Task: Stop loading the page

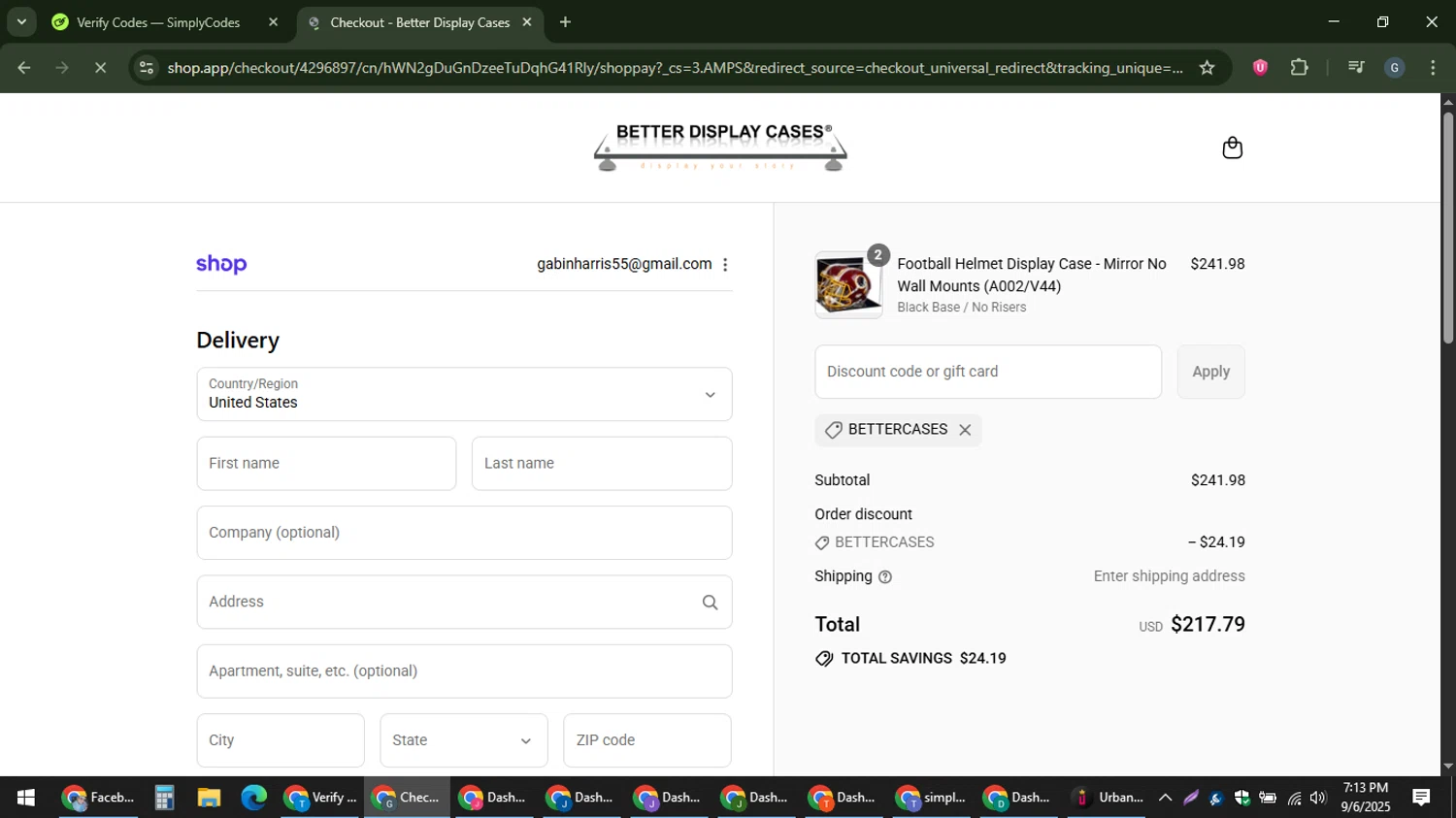Action: tap(100, 68)
